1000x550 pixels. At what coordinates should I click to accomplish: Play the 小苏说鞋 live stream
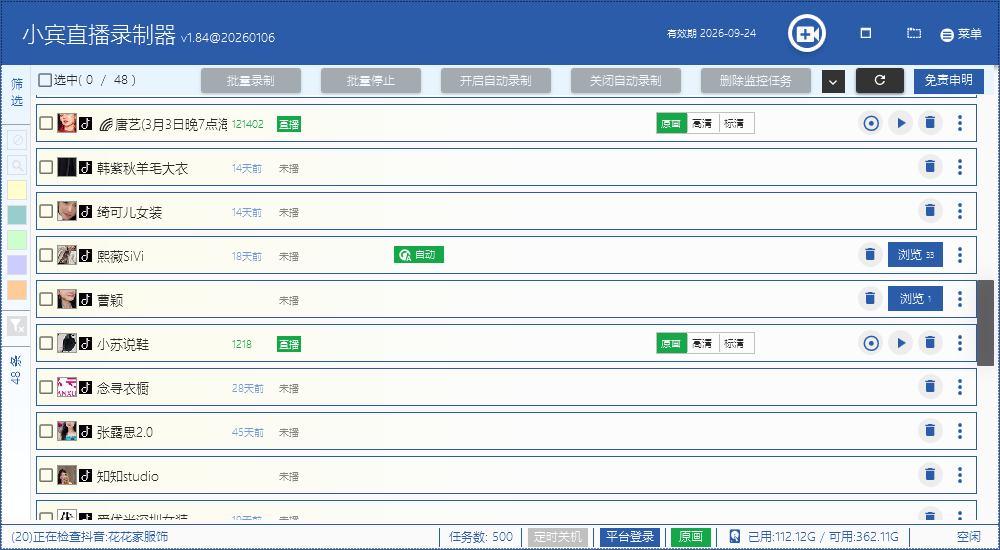[x=901, y=343]
